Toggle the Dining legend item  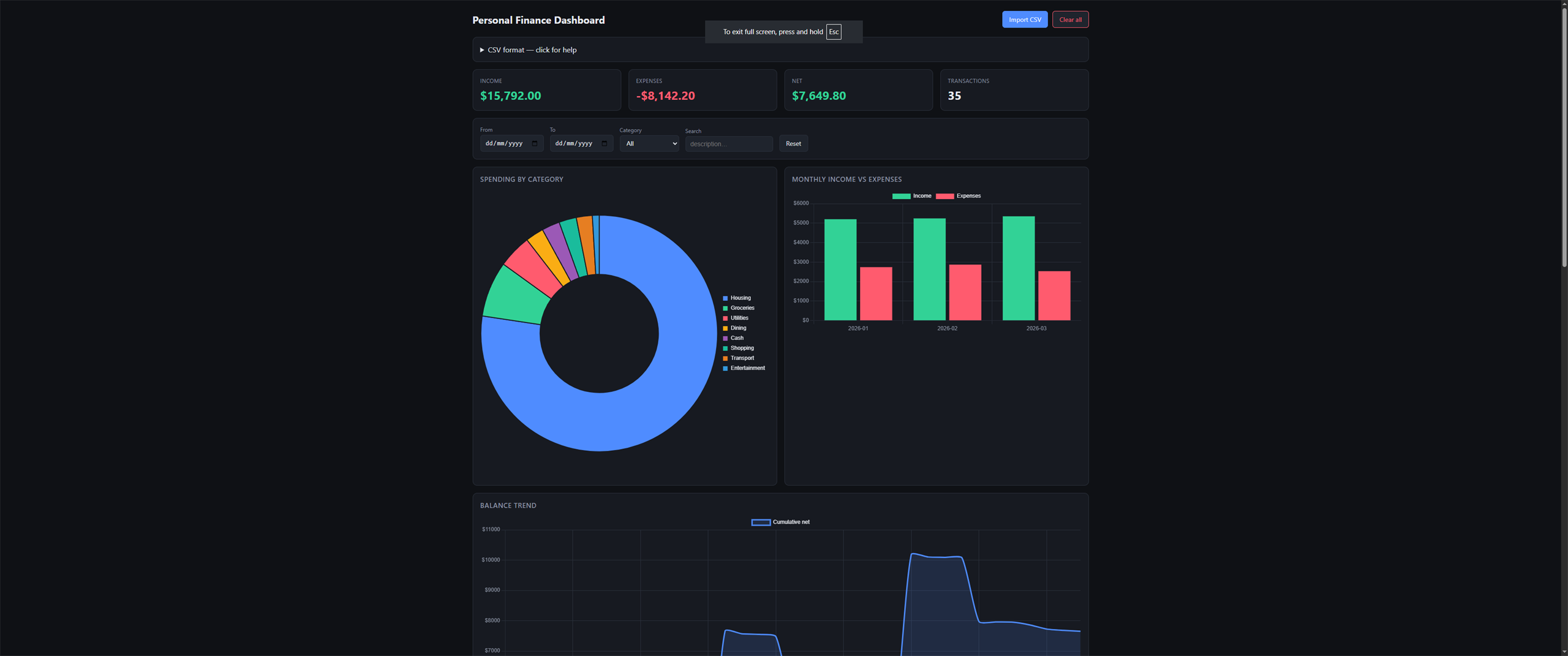734,328
